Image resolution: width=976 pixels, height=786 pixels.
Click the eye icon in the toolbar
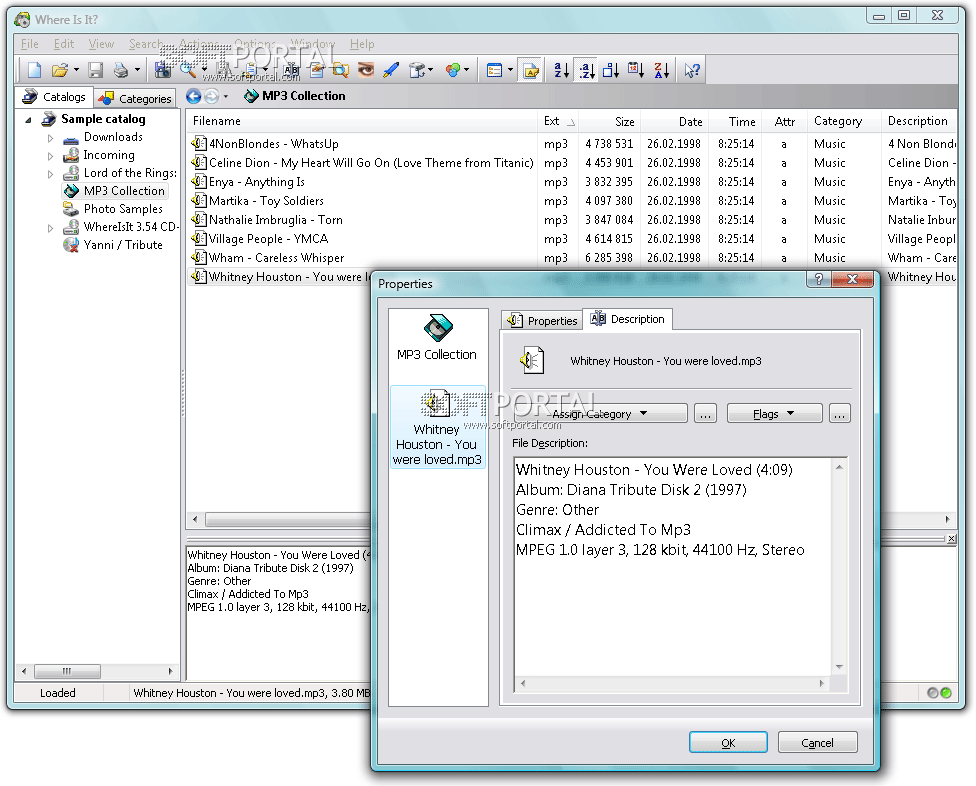point(366,70)
